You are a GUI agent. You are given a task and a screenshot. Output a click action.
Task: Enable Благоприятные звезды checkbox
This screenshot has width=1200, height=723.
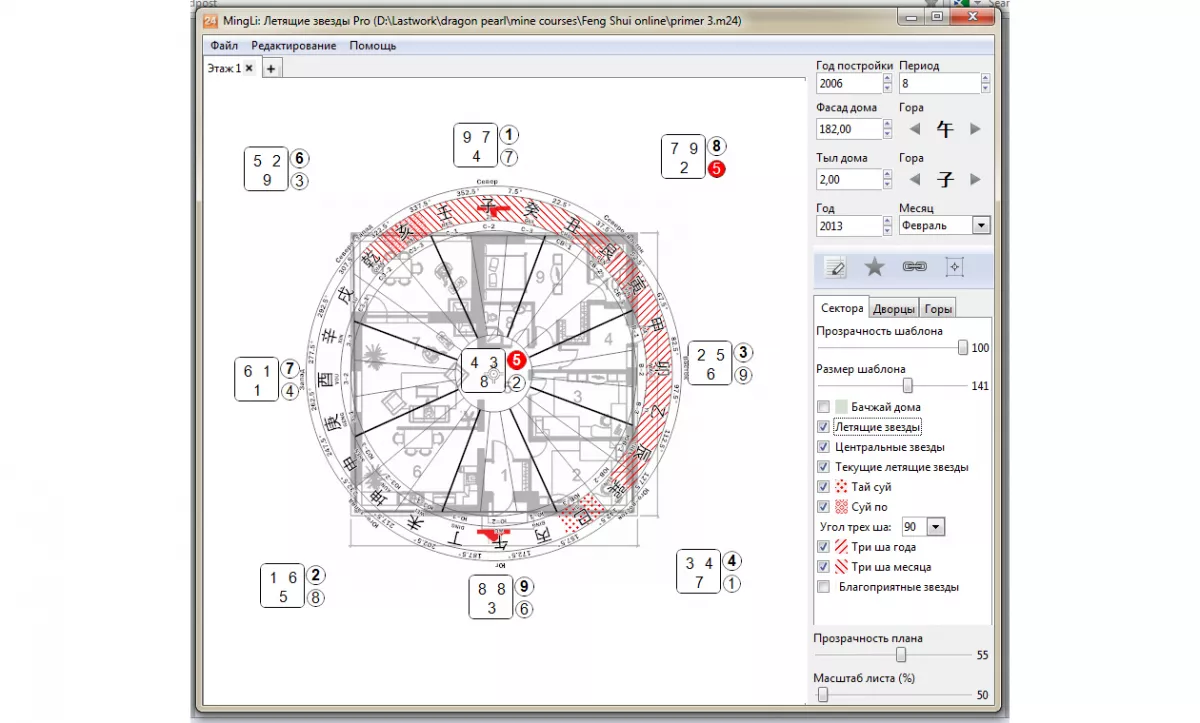tap(823, 587)
